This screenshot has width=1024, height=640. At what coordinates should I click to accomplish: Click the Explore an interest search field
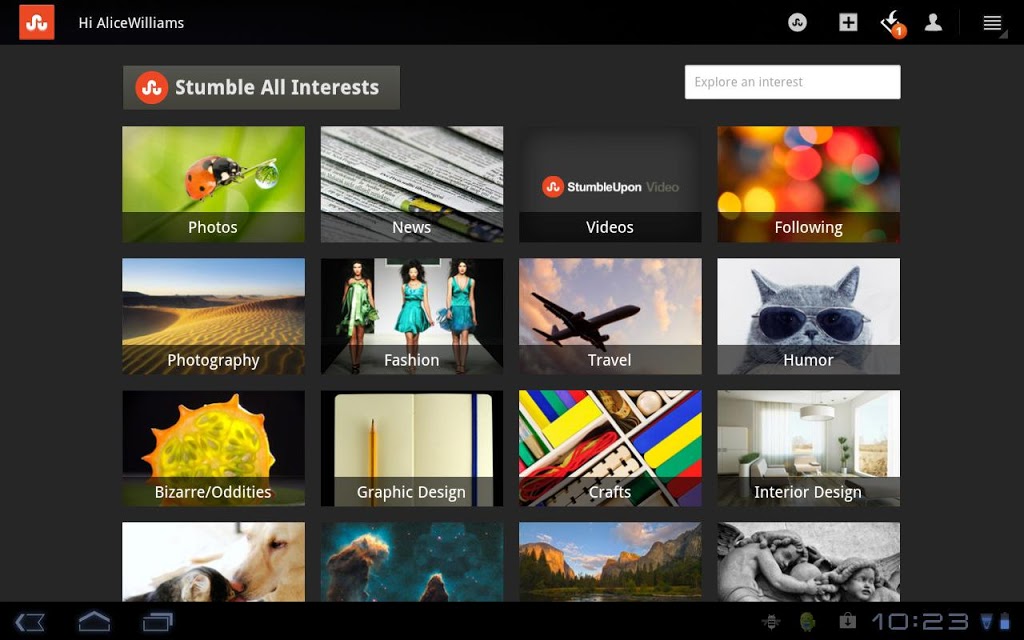click(x=792, y=82)
